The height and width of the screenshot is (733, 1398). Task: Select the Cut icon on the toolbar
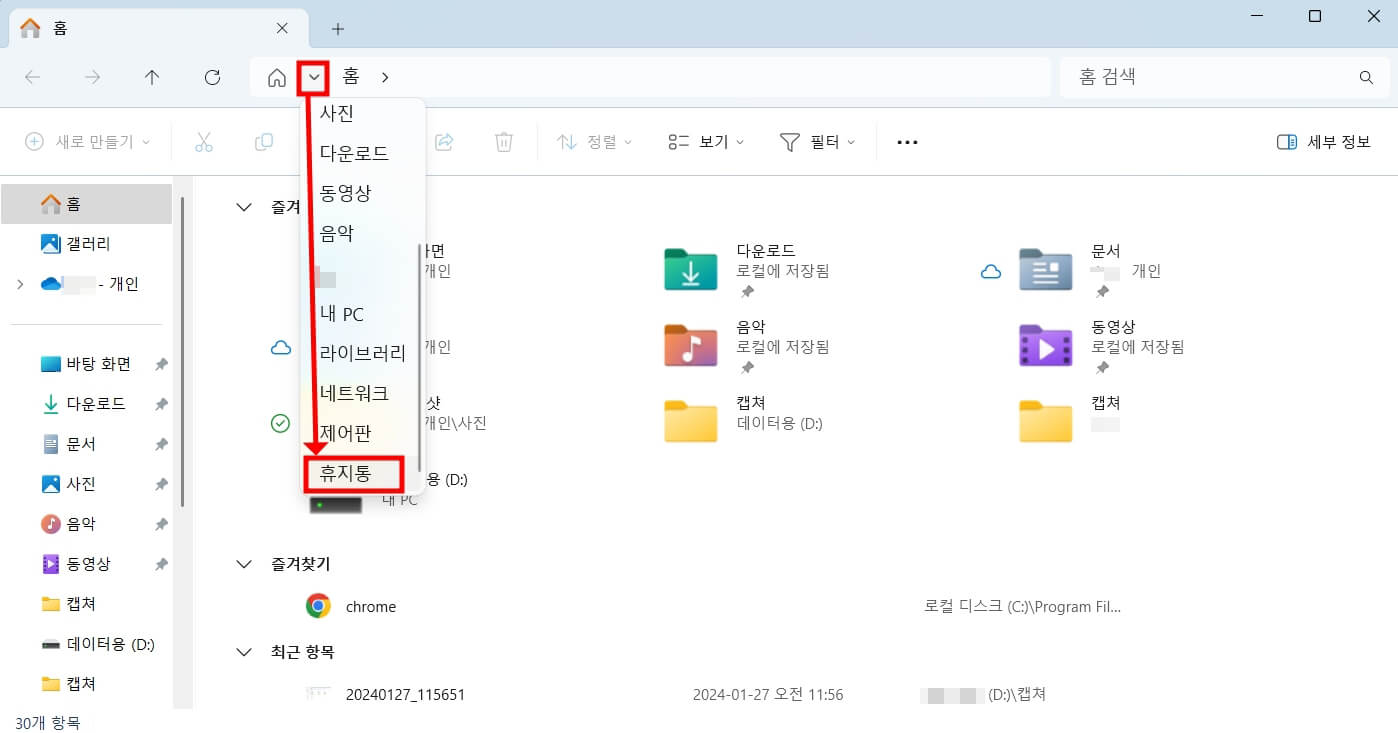pyautogui.click(x=204, y=141)
